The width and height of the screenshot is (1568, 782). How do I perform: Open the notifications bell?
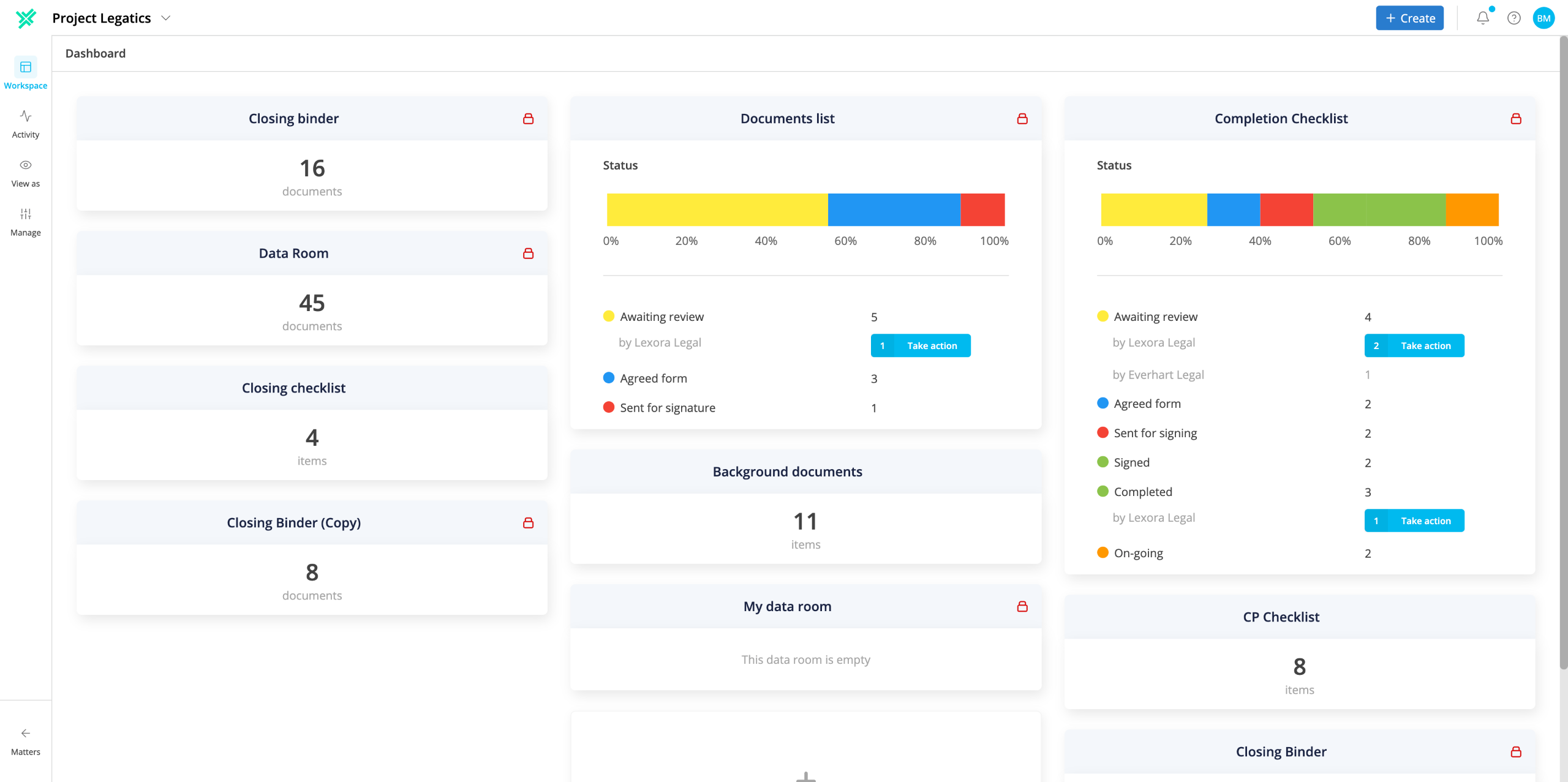(x=1482, y=18)
